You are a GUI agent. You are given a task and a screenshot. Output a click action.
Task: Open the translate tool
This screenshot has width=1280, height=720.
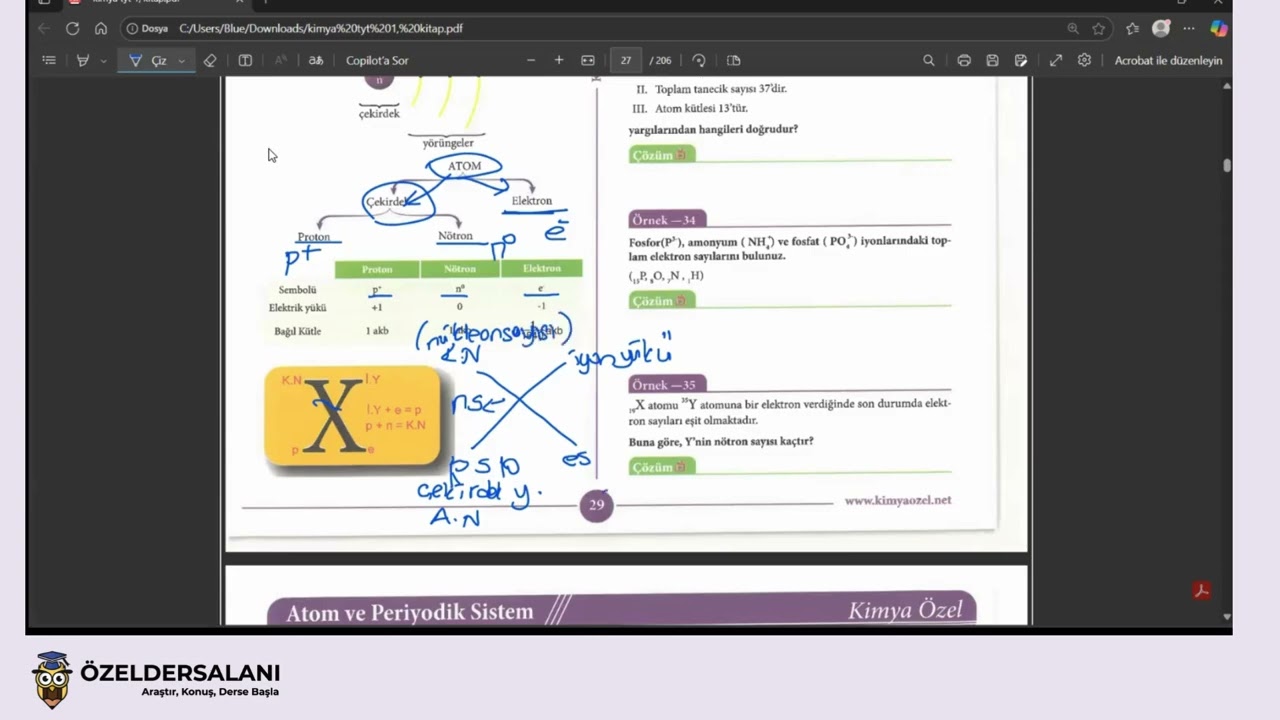(316, 60)
